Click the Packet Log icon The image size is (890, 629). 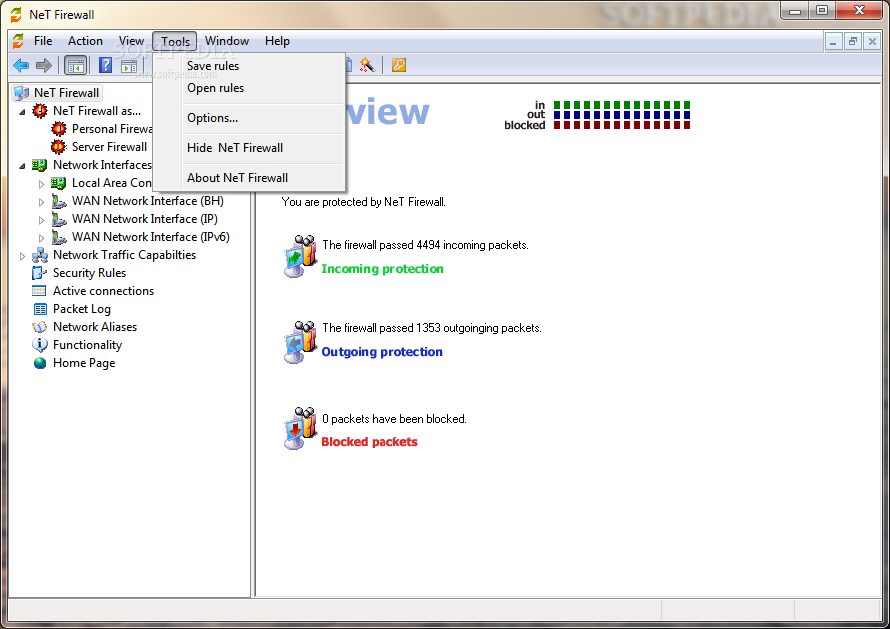point(40,309)
